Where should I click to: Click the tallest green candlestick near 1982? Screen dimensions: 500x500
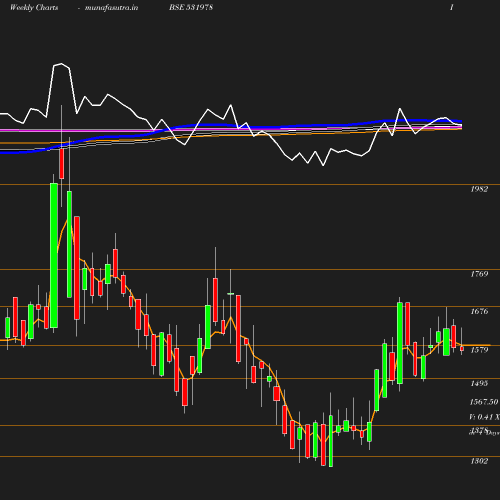click(x=54, y=255)
